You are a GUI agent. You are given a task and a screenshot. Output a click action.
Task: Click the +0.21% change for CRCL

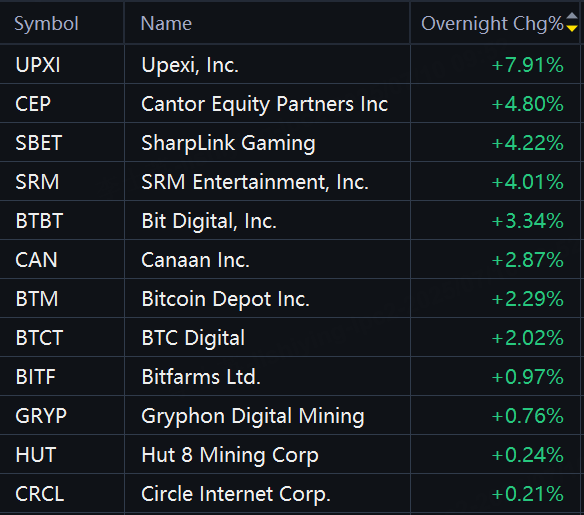[x=527, y=494]
